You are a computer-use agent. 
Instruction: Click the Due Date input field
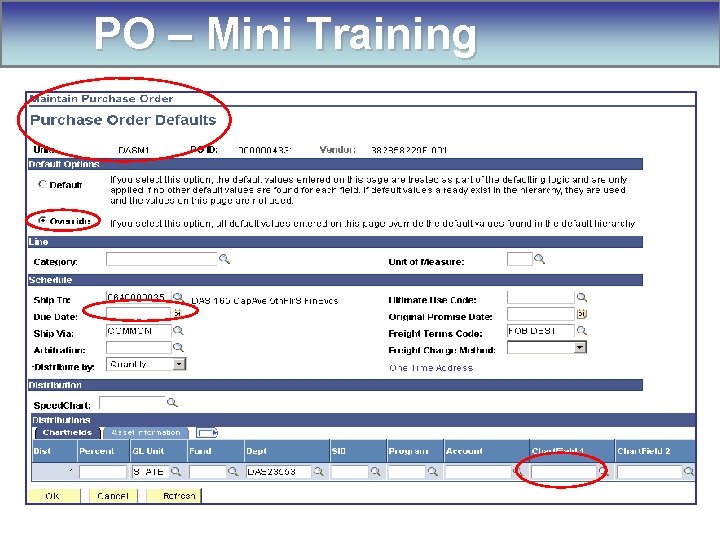[138, 313]
